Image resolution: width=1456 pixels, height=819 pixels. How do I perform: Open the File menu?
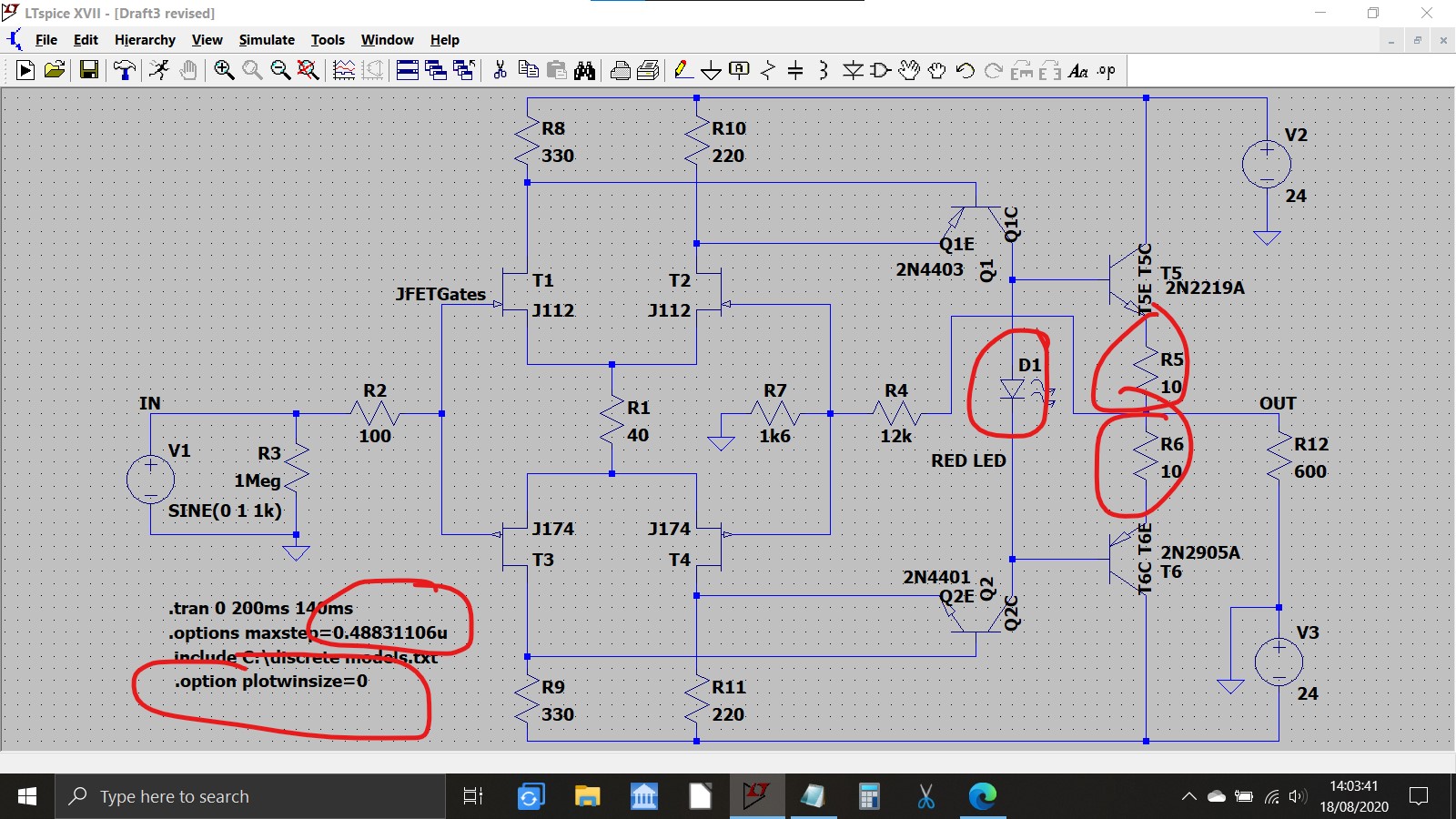[x=46, y=40]
